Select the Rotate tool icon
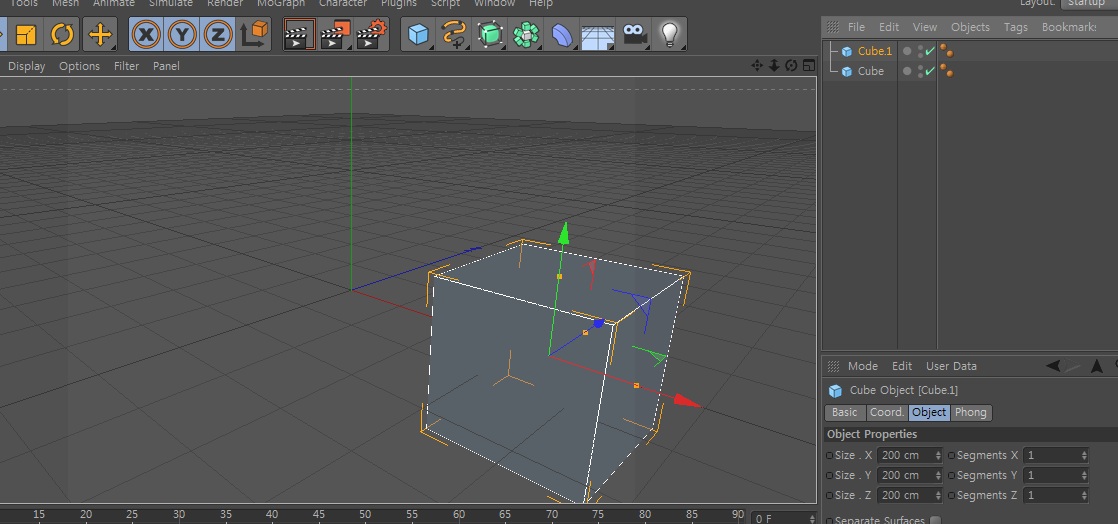 [62, 35]
